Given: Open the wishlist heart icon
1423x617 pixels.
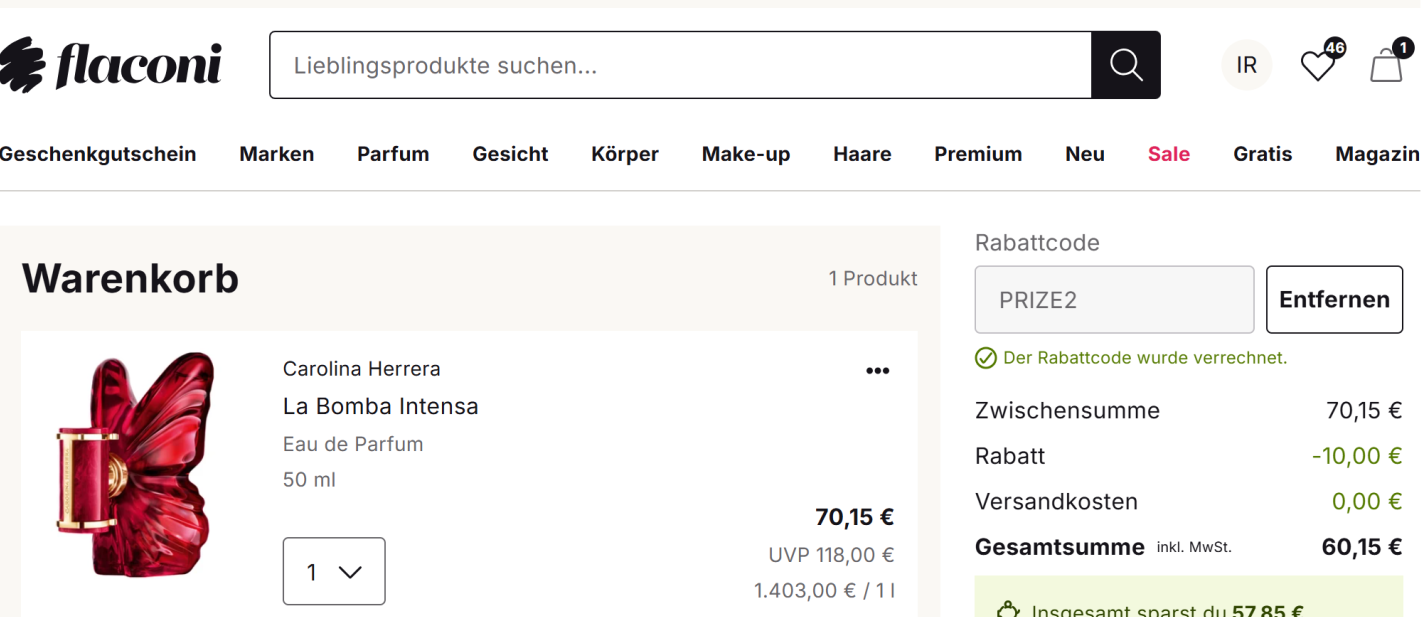Looking at the screenshot, I should pos(1318,66).
